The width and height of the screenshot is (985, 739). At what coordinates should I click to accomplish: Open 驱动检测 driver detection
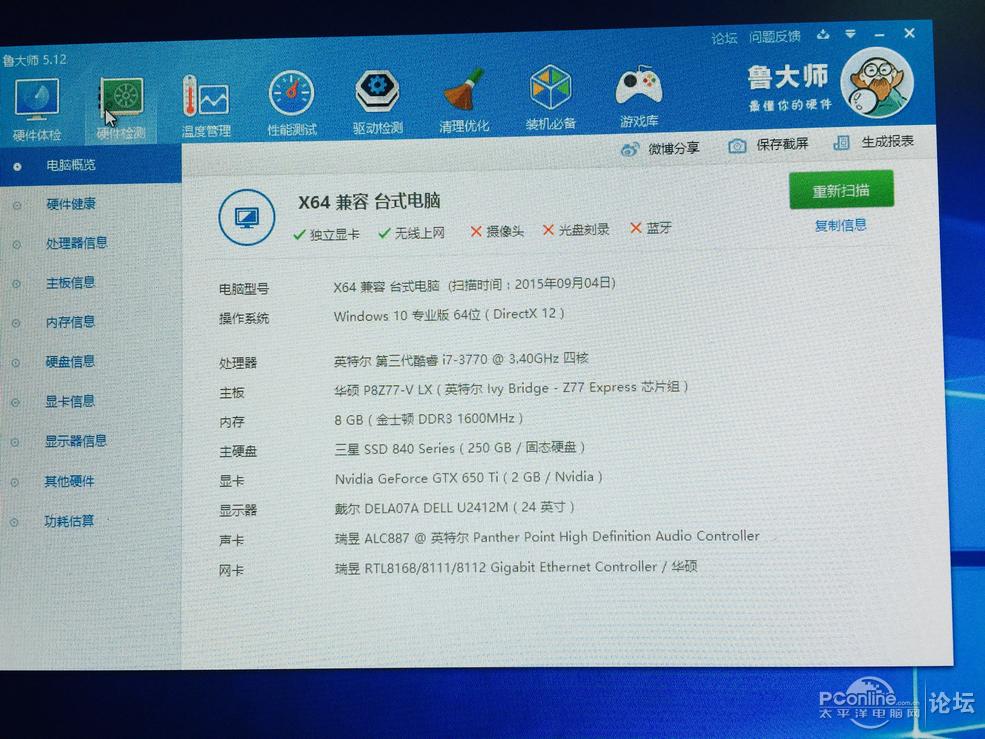click(x=378, y=102)
